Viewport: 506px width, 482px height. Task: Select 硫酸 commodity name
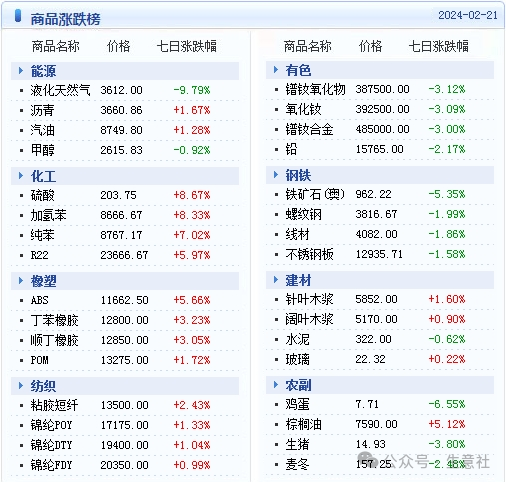point(42,195)
